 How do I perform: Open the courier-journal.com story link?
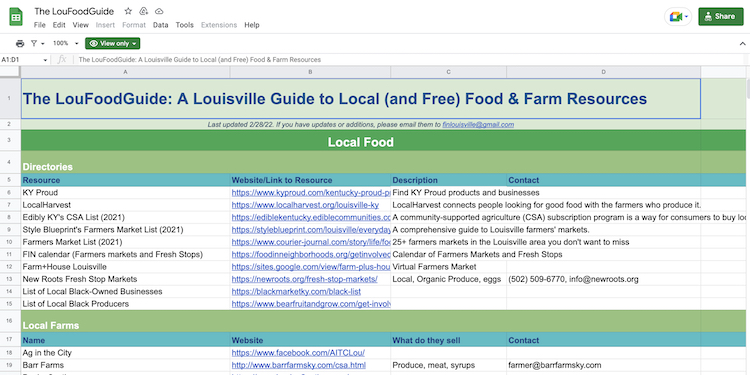[311, 242]
